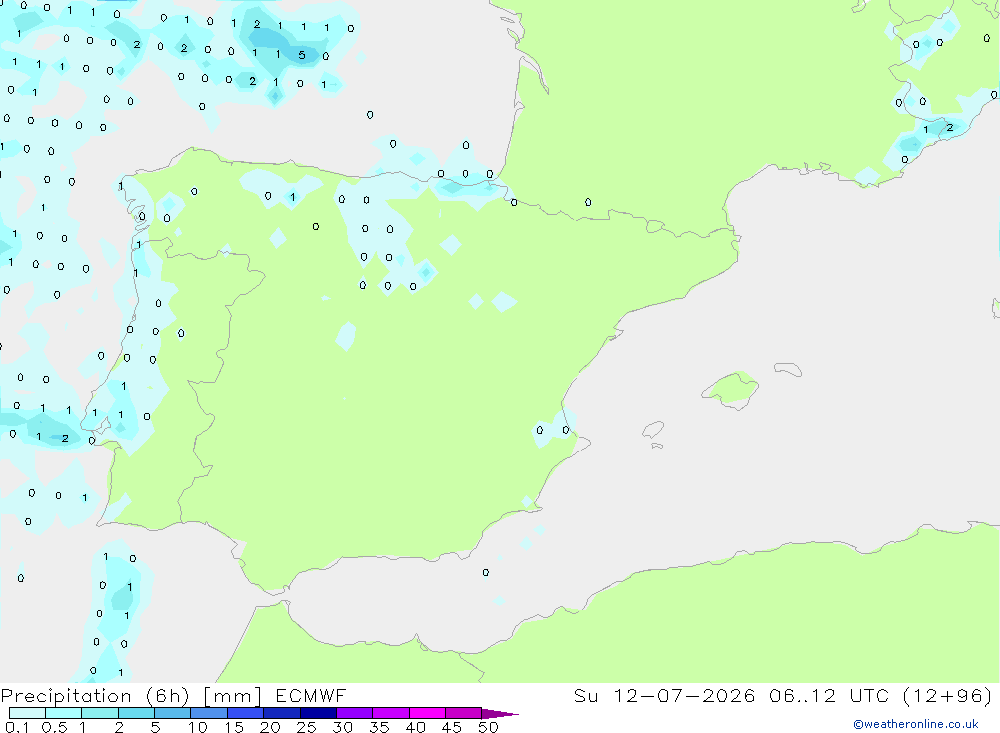This screenshot has height=733, width=1000.
Task: Click the 'Su' weekday label
Action: click(x=586, y=695)
